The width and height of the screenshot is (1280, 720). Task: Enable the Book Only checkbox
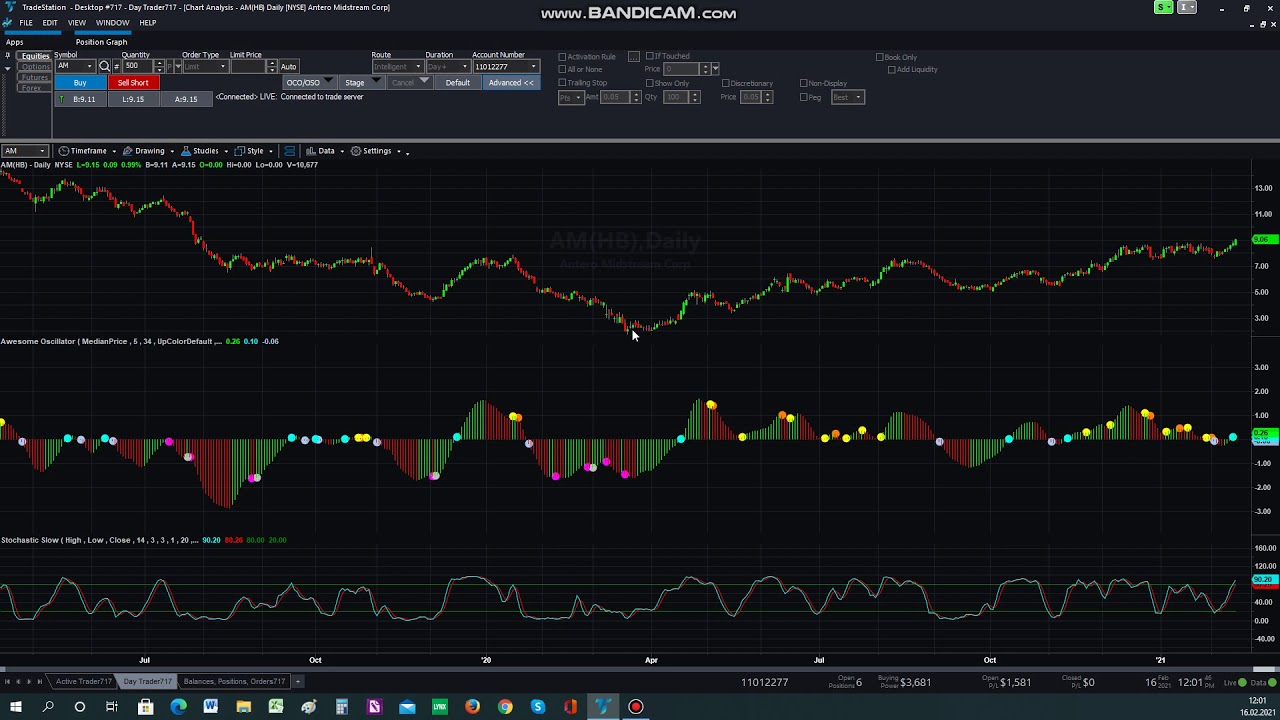click(880, 57)
